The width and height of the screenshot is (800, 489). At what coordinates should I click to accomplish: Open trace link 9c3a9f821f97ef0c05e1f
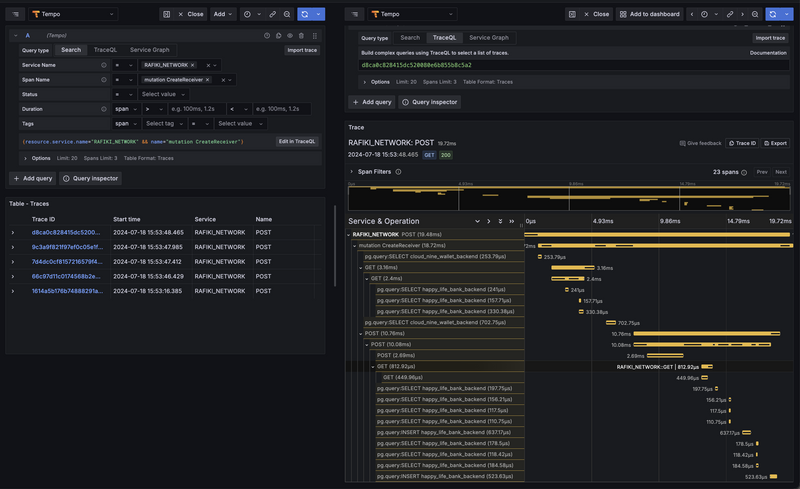pyautogui.click(x=67, y=247)
